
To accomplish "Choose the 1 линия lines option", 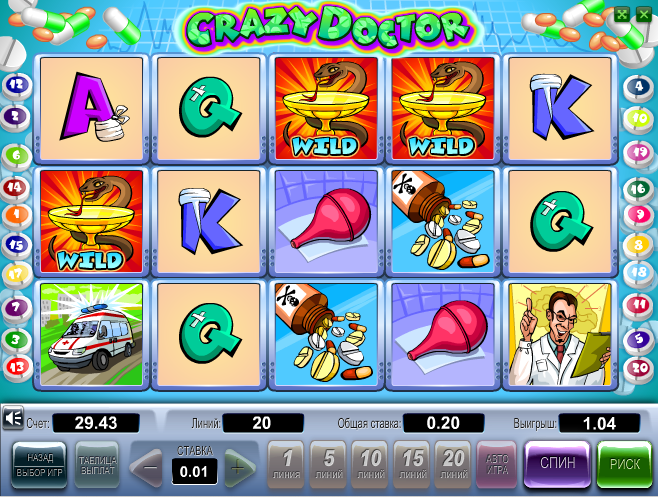I will tap(286, 465).
